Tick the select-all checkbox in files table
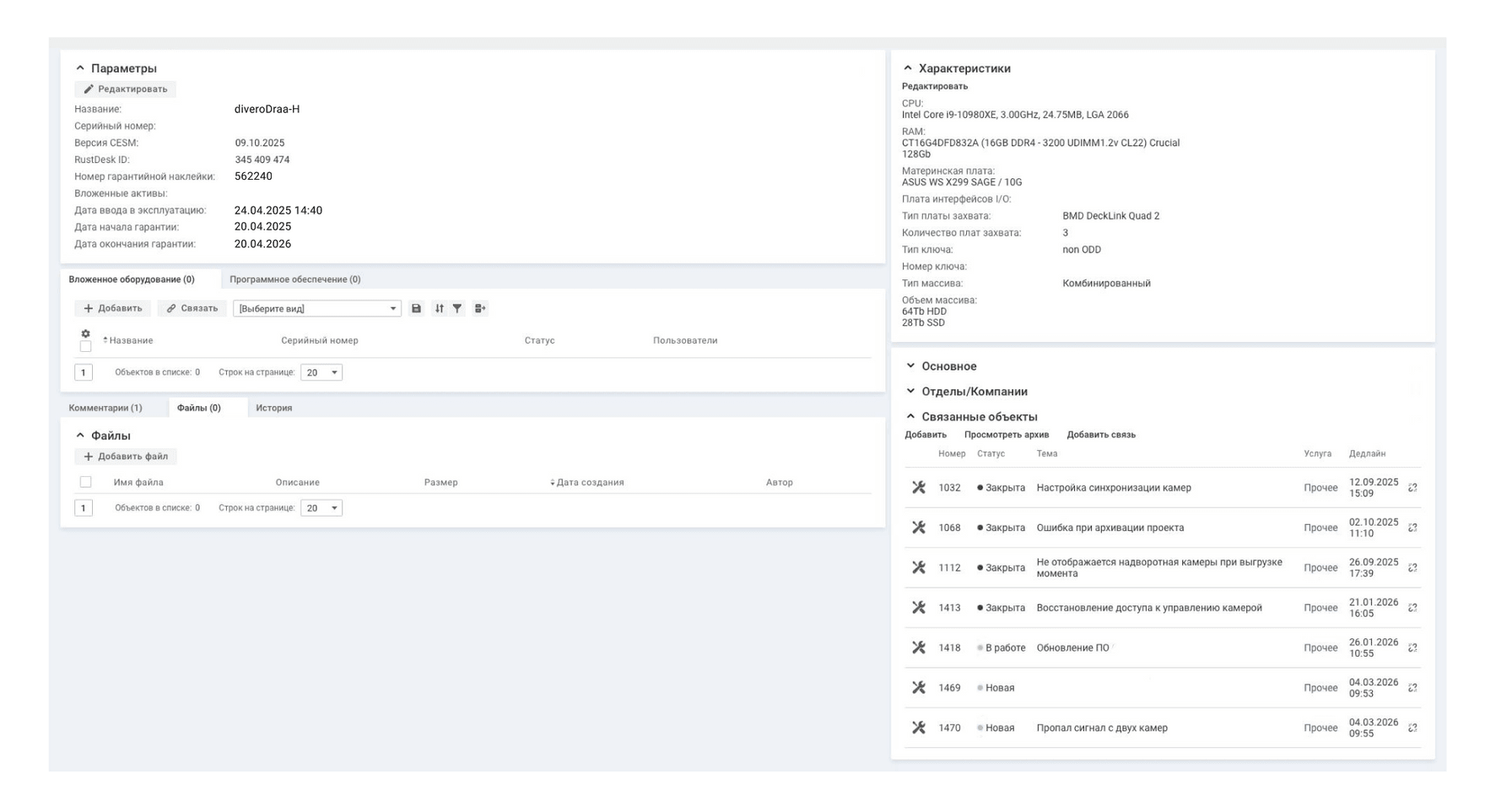 coord(85,482)
